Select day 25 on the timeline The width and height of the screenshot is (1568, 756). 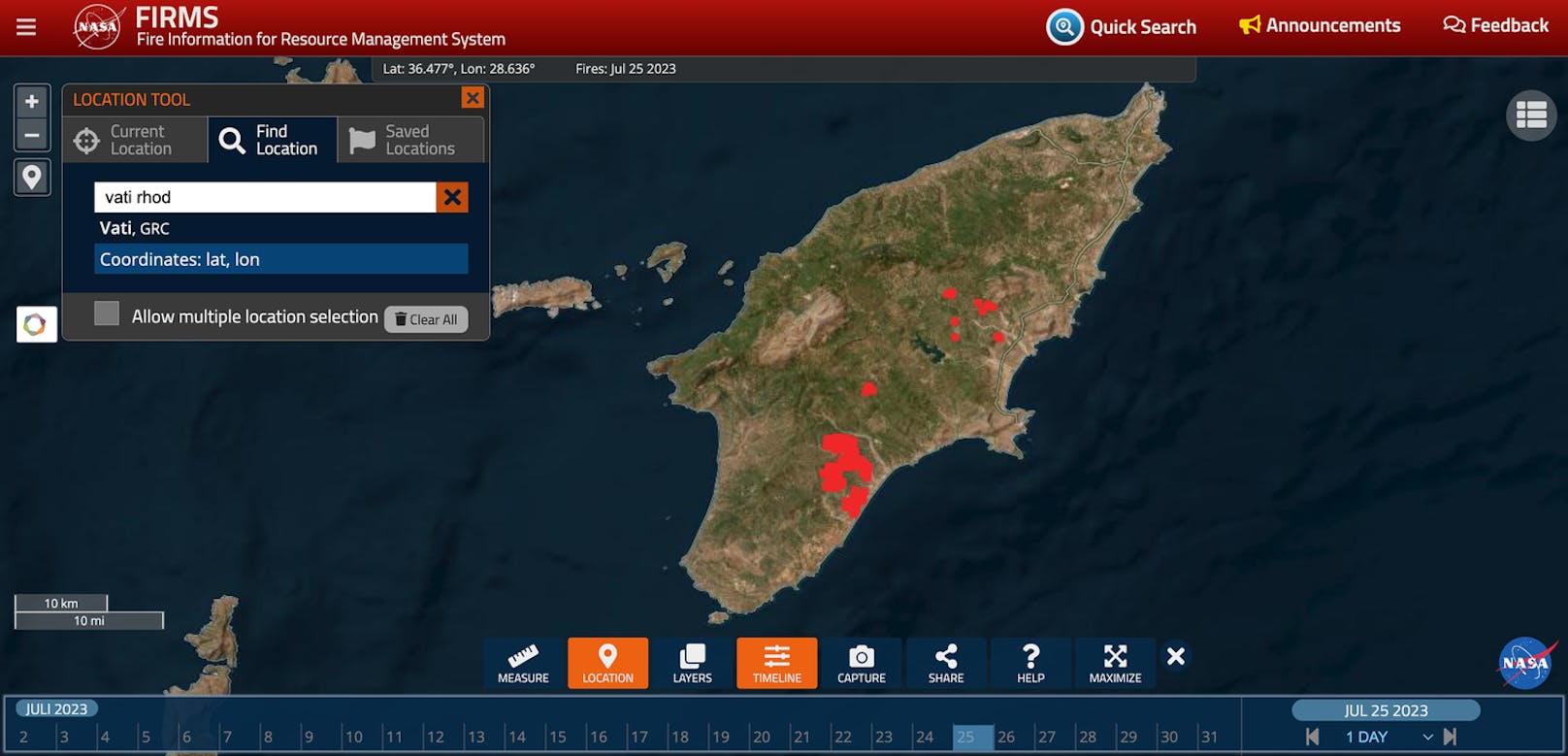pos(973,737)
